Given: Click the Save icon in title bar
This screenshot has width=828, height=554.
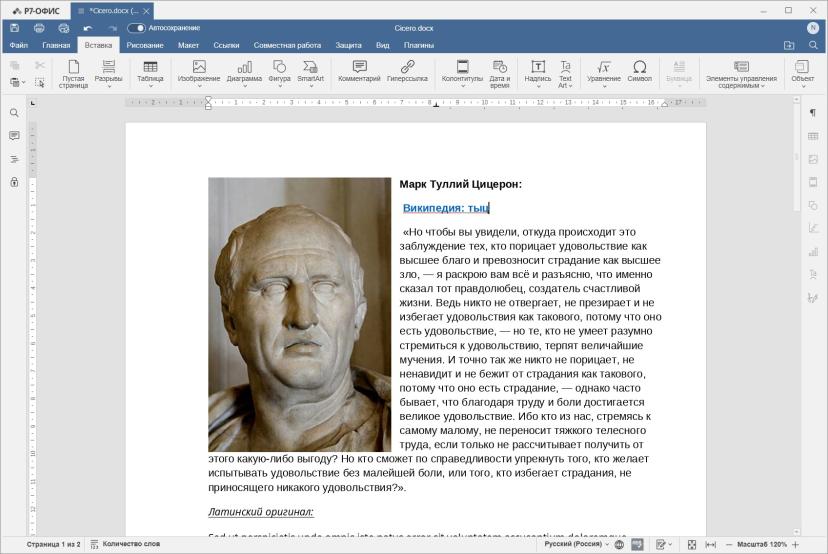Looking at the screenshot, I should coord(15,28).
